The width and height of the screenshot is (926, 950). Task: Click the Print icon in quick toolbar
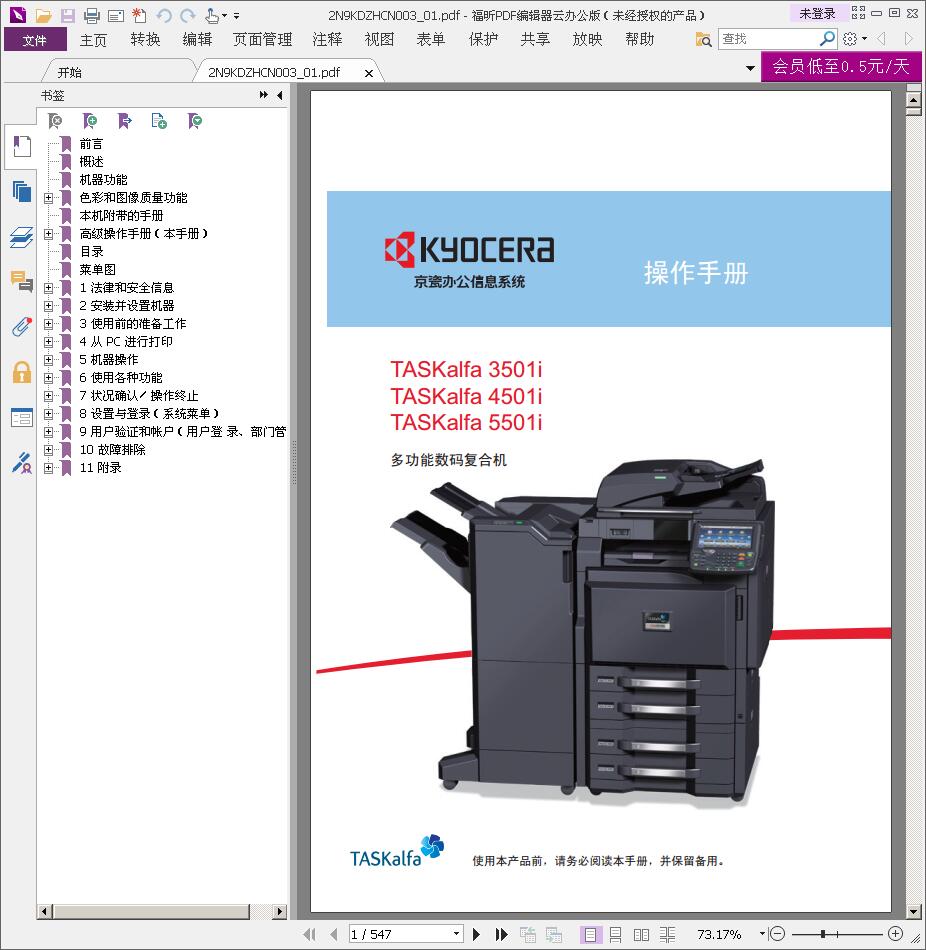point(92,15)
